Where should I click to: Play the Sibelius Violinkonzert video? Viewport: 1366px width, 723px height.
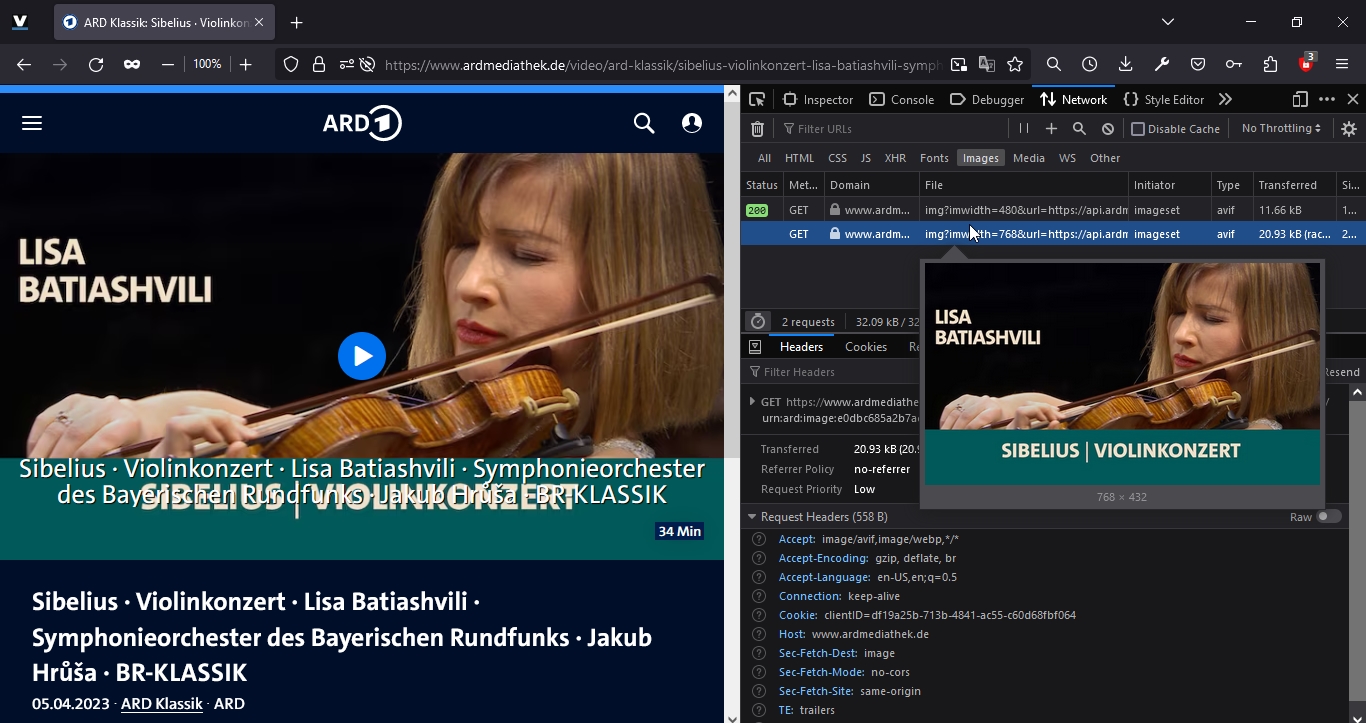[361, 356]
